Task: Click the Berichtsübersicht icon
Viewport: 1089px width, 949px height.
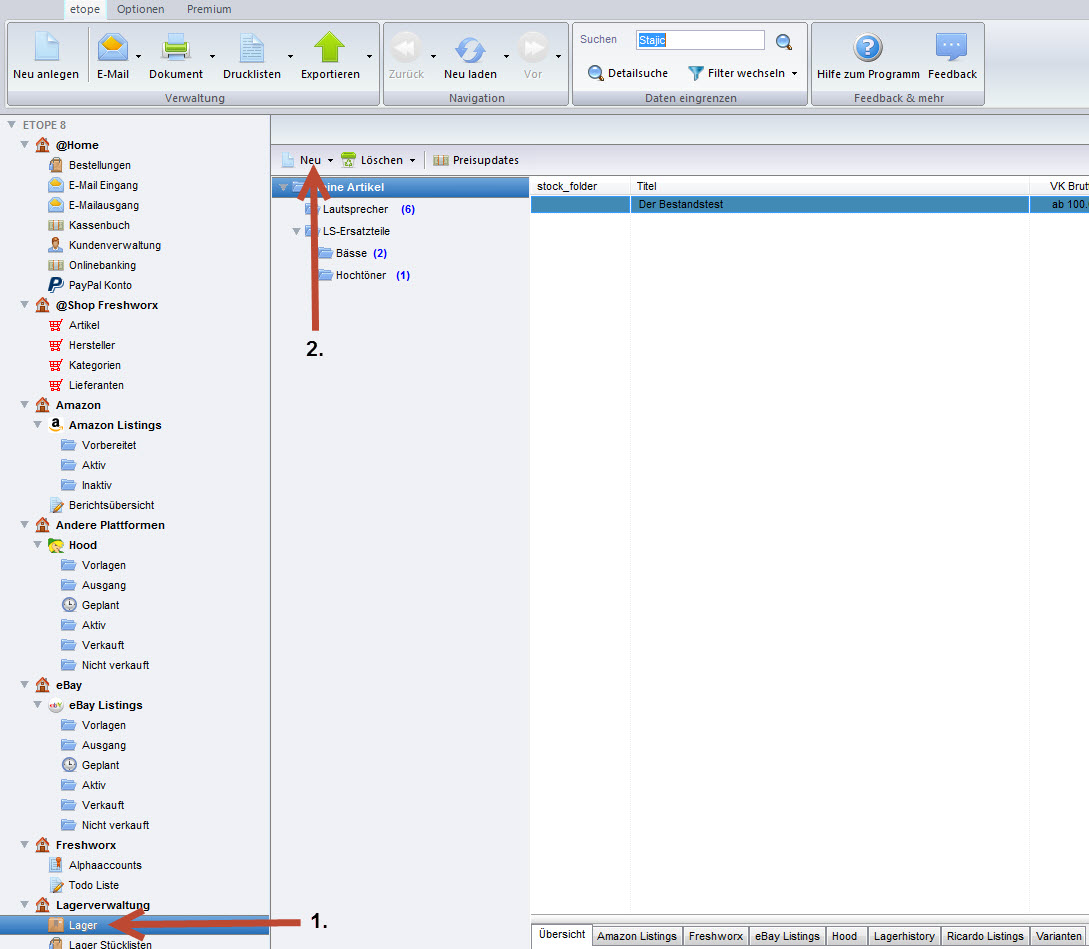Action: [56, 505]
